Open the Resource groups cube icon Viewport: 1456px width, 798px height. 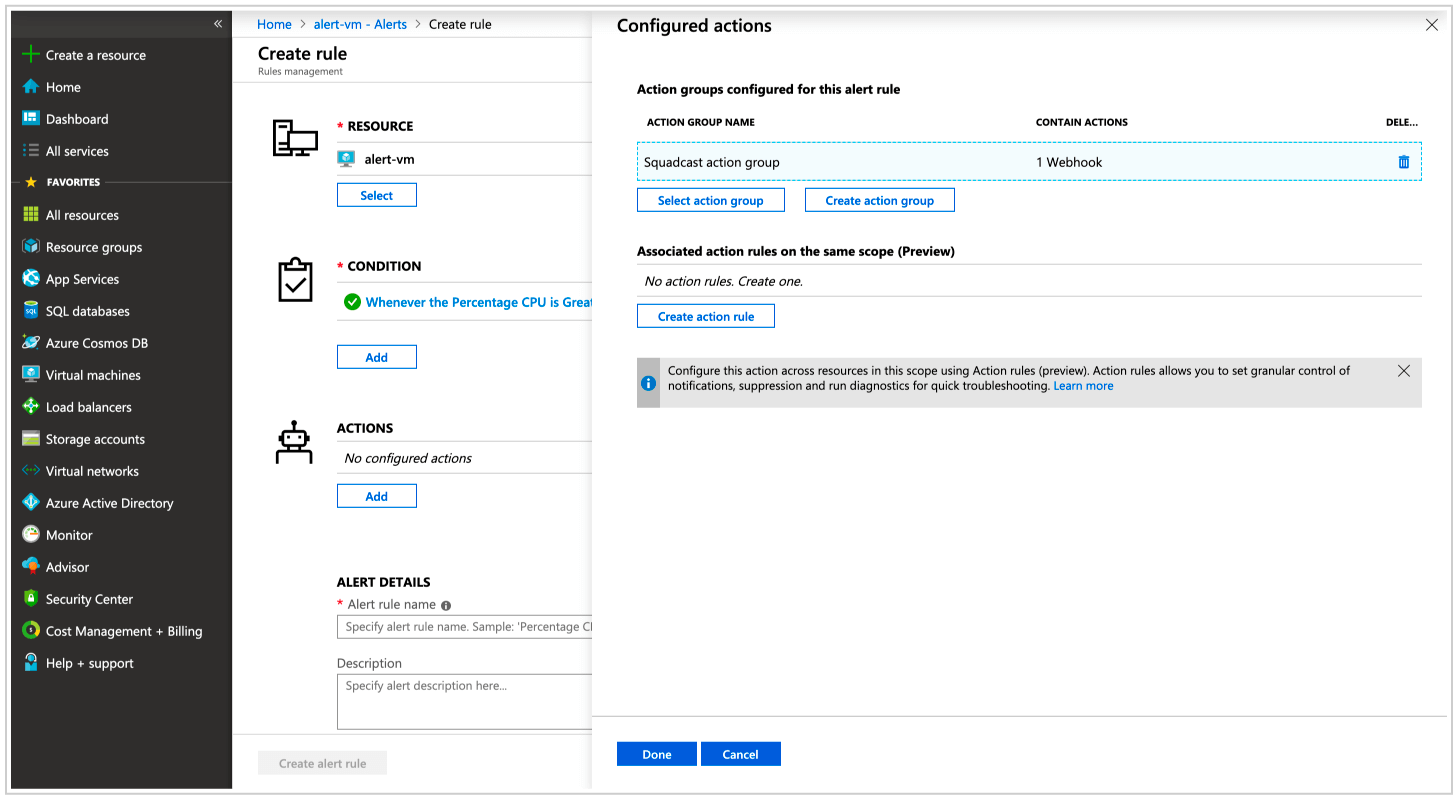(30, 247)
